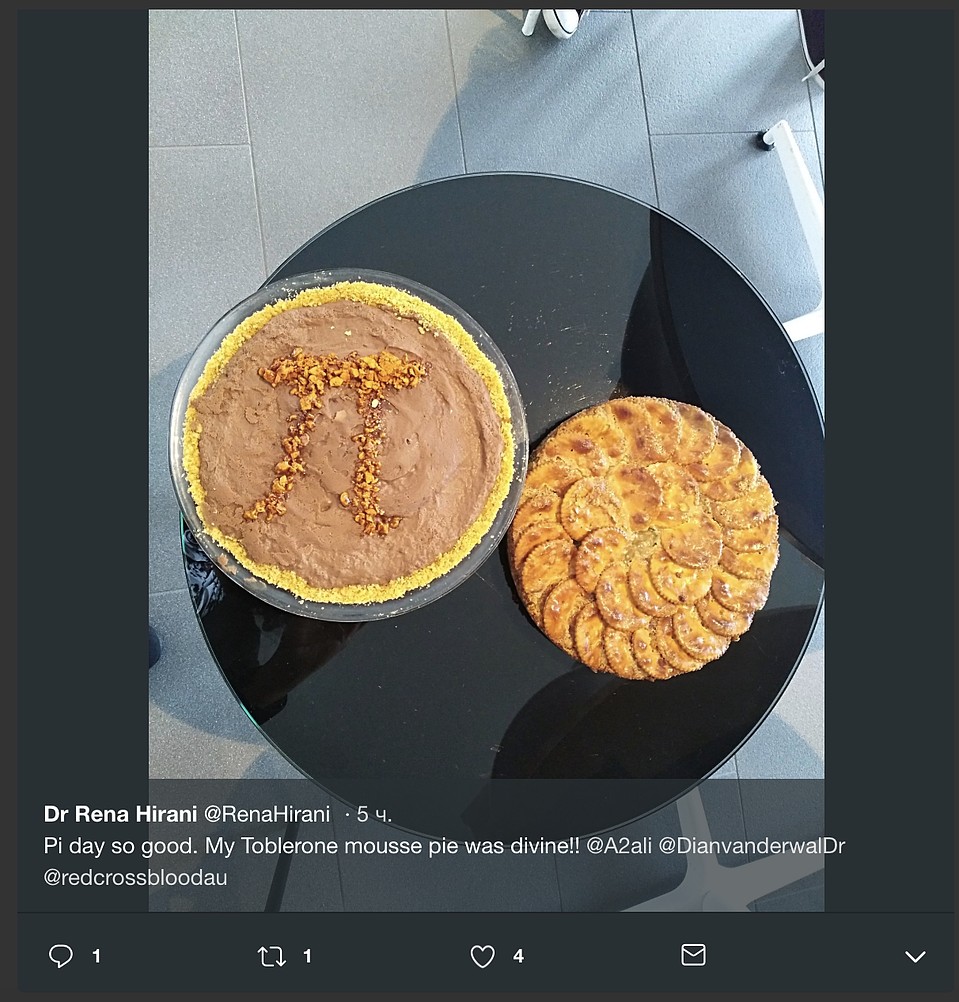Image resolution: width=959 pixels, height=1002 pixels.
Task: Click the reply count number beside bubble
Action: pos(96,957)
